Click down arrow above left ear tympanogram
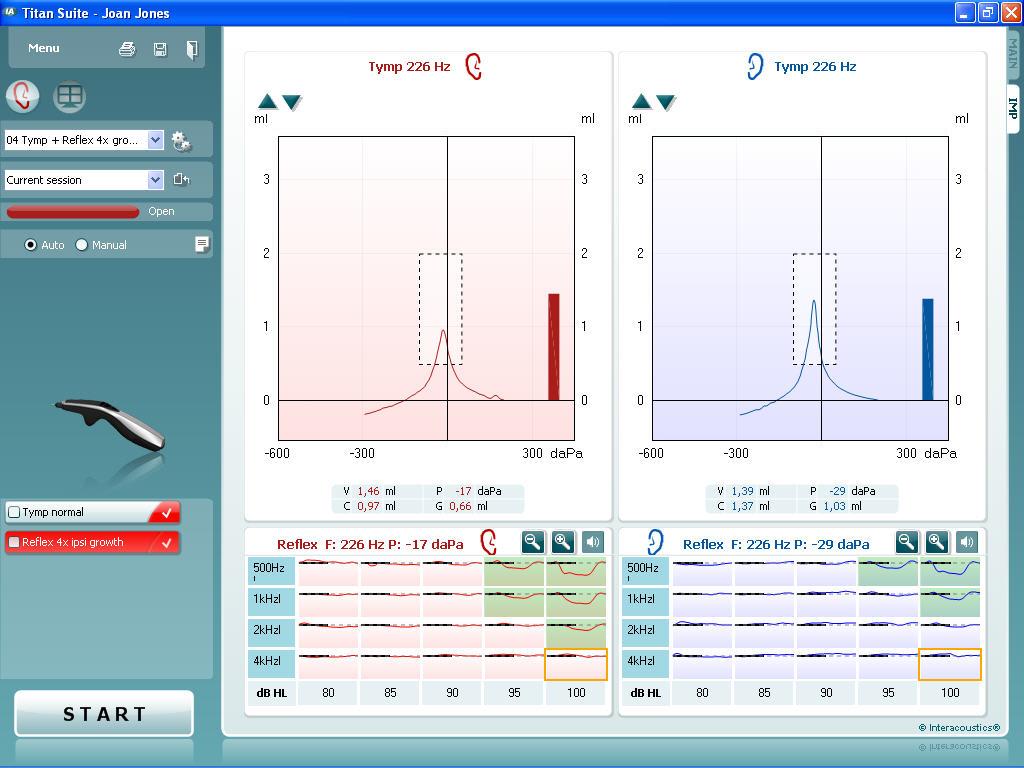Image resolution: width=1024 pixels, height=768 pixels. click(665, 102)
